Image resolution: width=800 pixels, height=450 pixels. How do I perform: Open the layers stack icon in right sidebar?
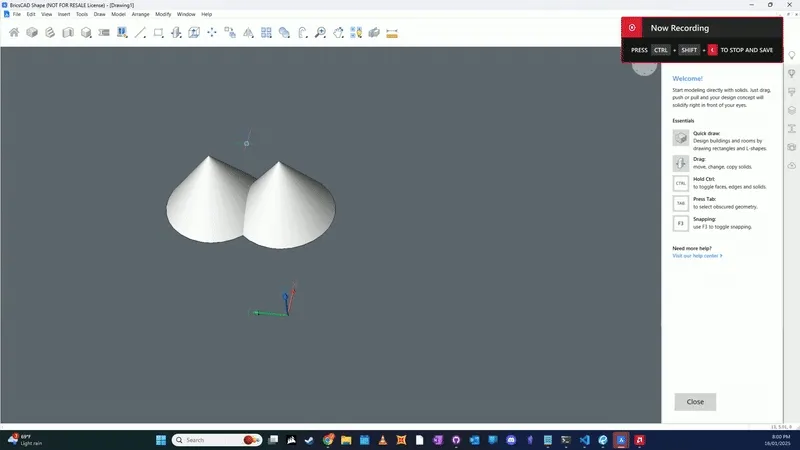click(792, 110)
